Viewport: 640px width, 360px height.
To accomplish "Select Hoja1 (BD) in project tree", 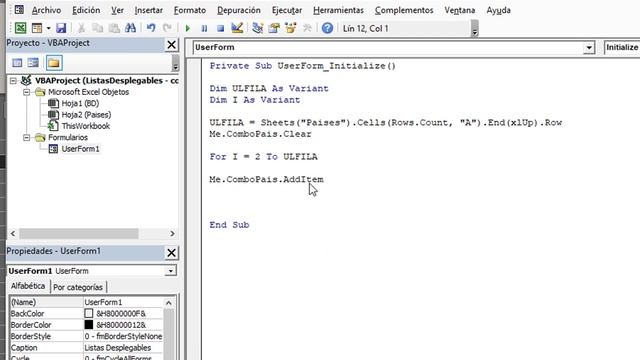I will coord(80,104).
